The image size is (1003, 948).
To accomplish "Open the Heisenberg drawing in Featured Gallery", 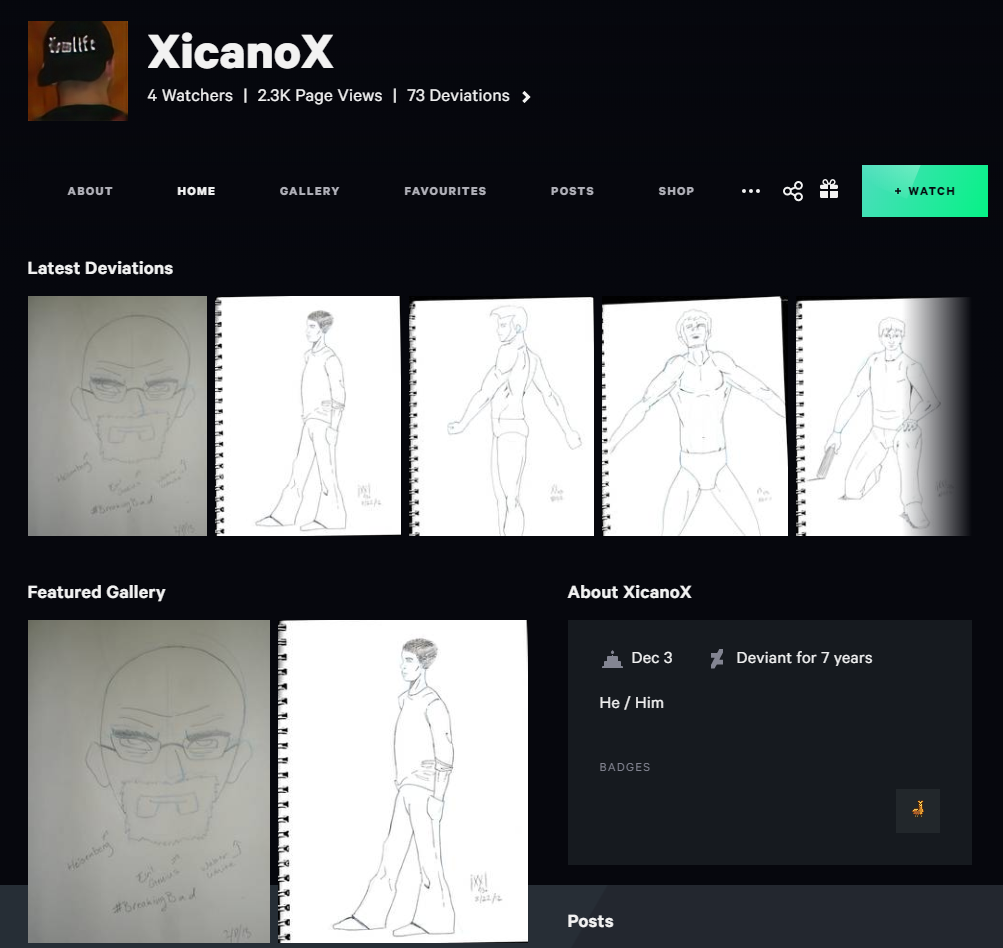I will [x=149, y=781].
